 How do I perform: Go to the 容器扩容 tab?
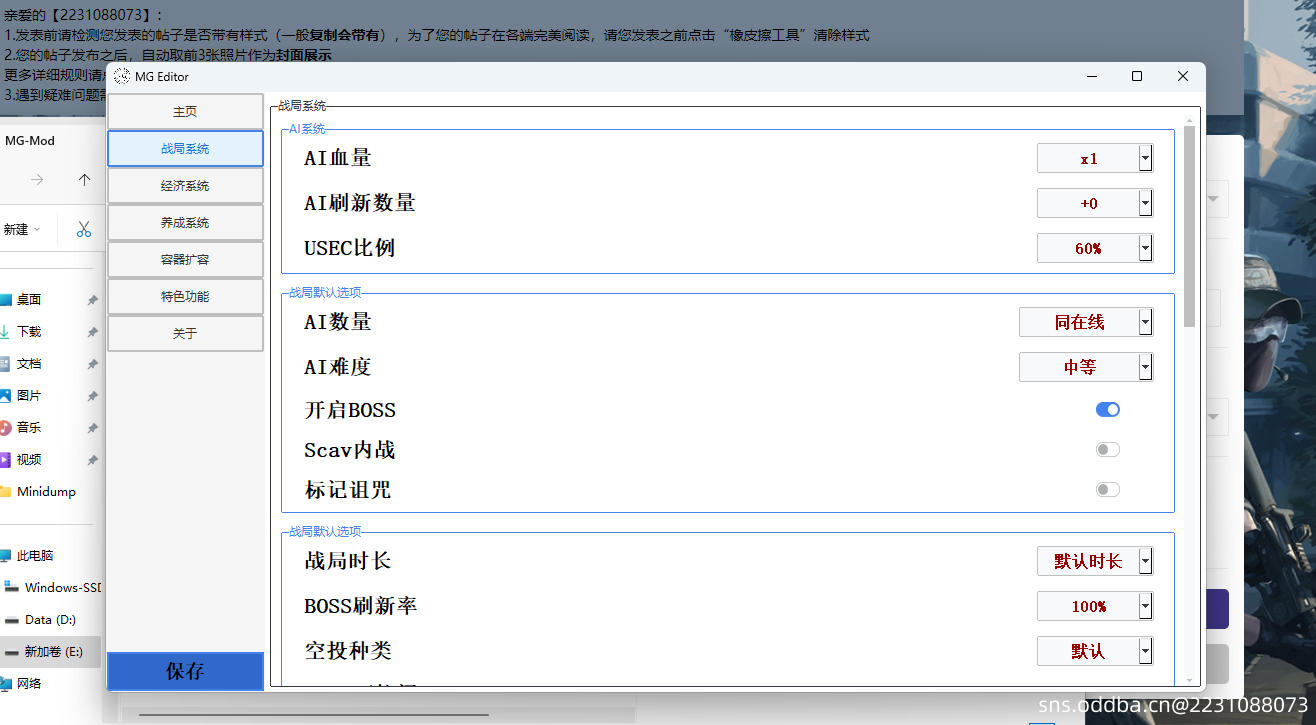(185, 259)
